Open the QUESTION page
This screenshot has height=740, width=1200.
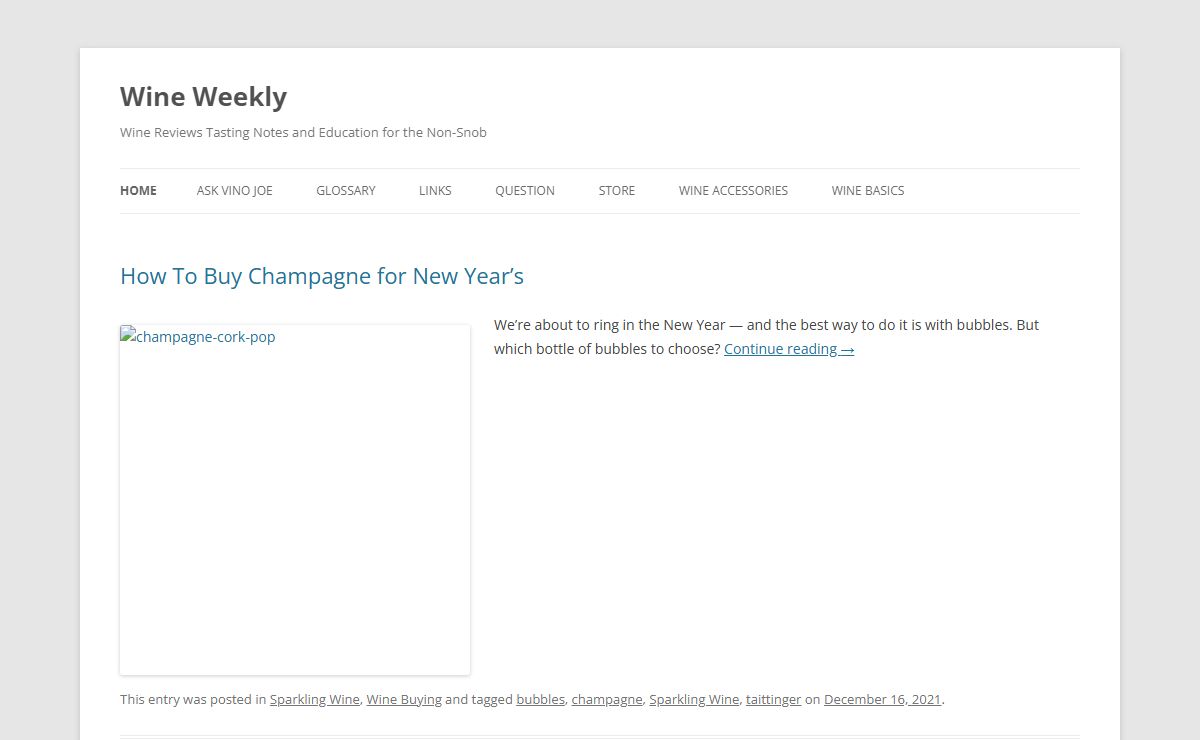tap(525, 191)
